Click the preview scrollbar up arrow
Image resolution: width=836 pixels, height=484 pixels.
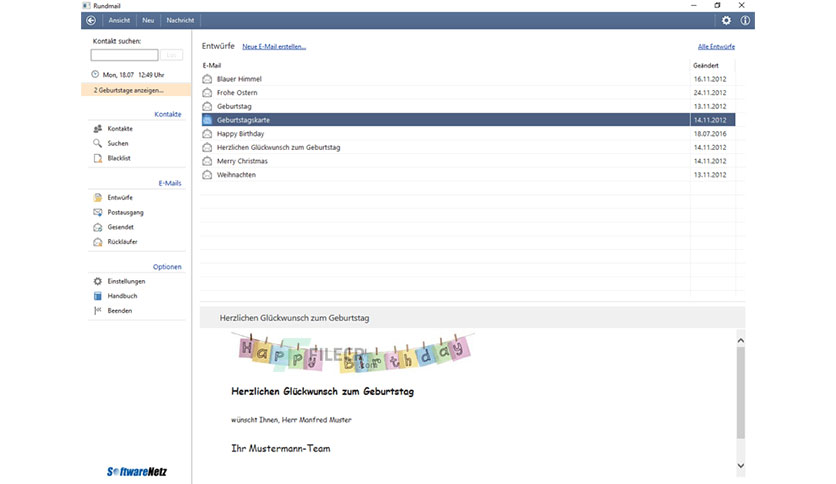(741, 341)
